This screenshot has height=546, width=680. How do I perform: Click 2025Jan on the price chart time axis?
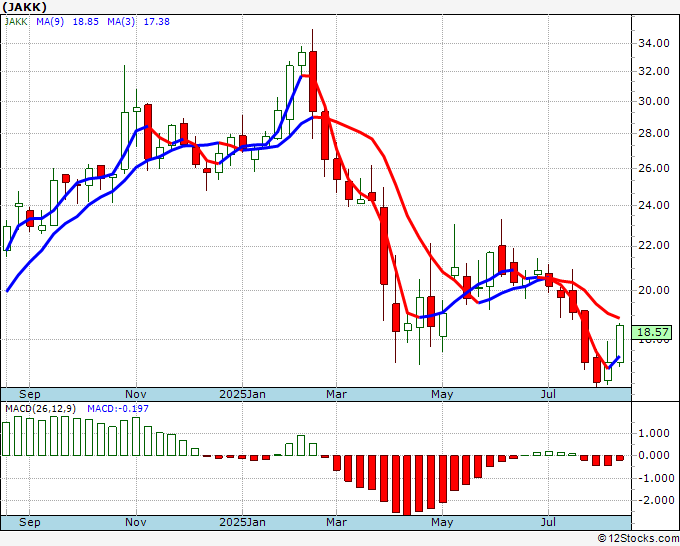coord(242,394)
